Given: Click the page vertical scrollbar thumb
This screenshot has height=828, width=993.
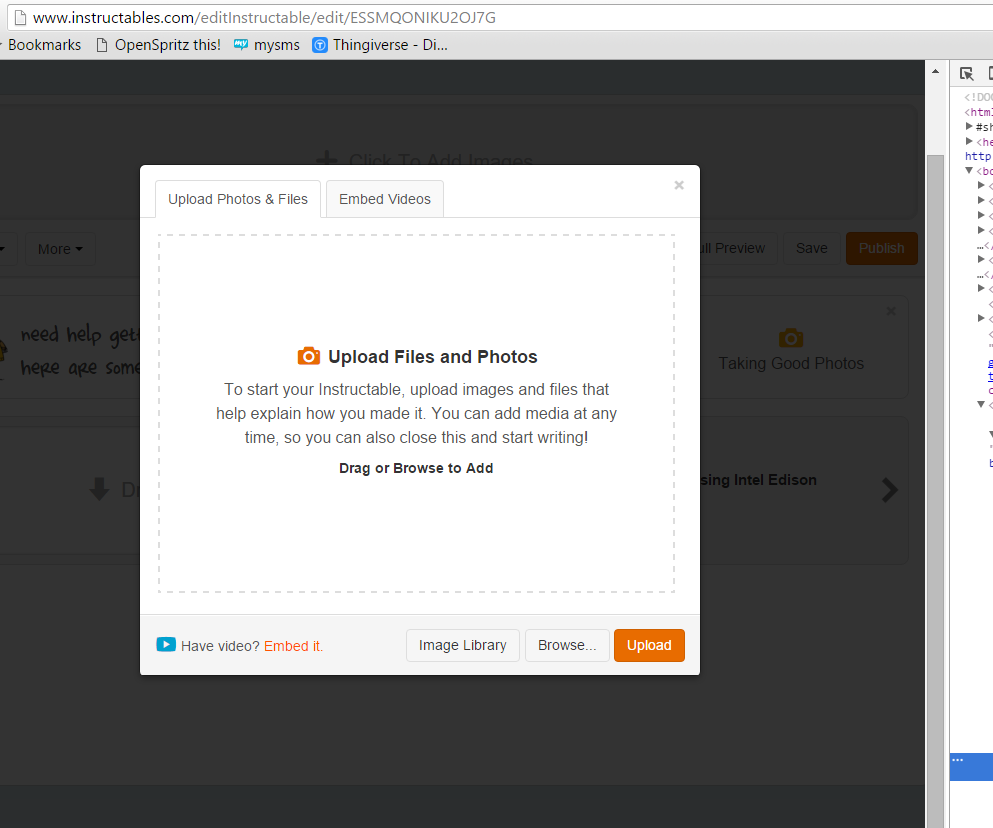Looking at the screenshot, I should 935,491.
